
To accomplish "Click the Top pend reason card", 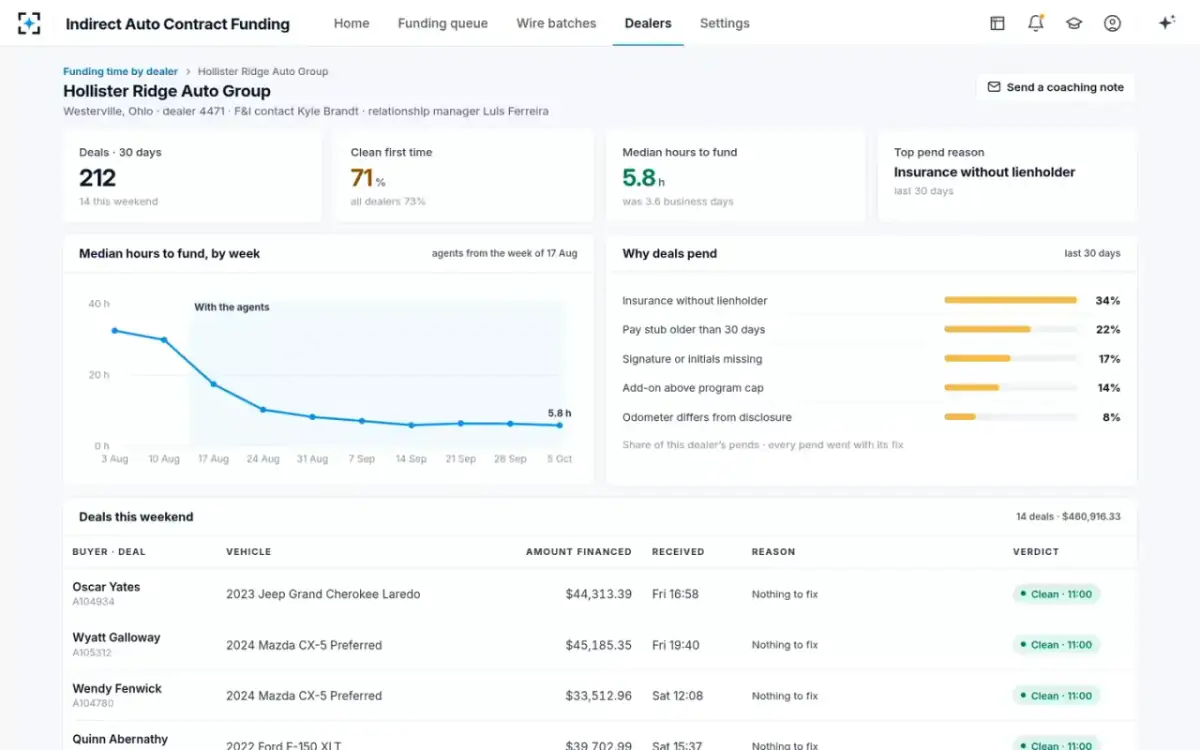I will pos(1007,176).
